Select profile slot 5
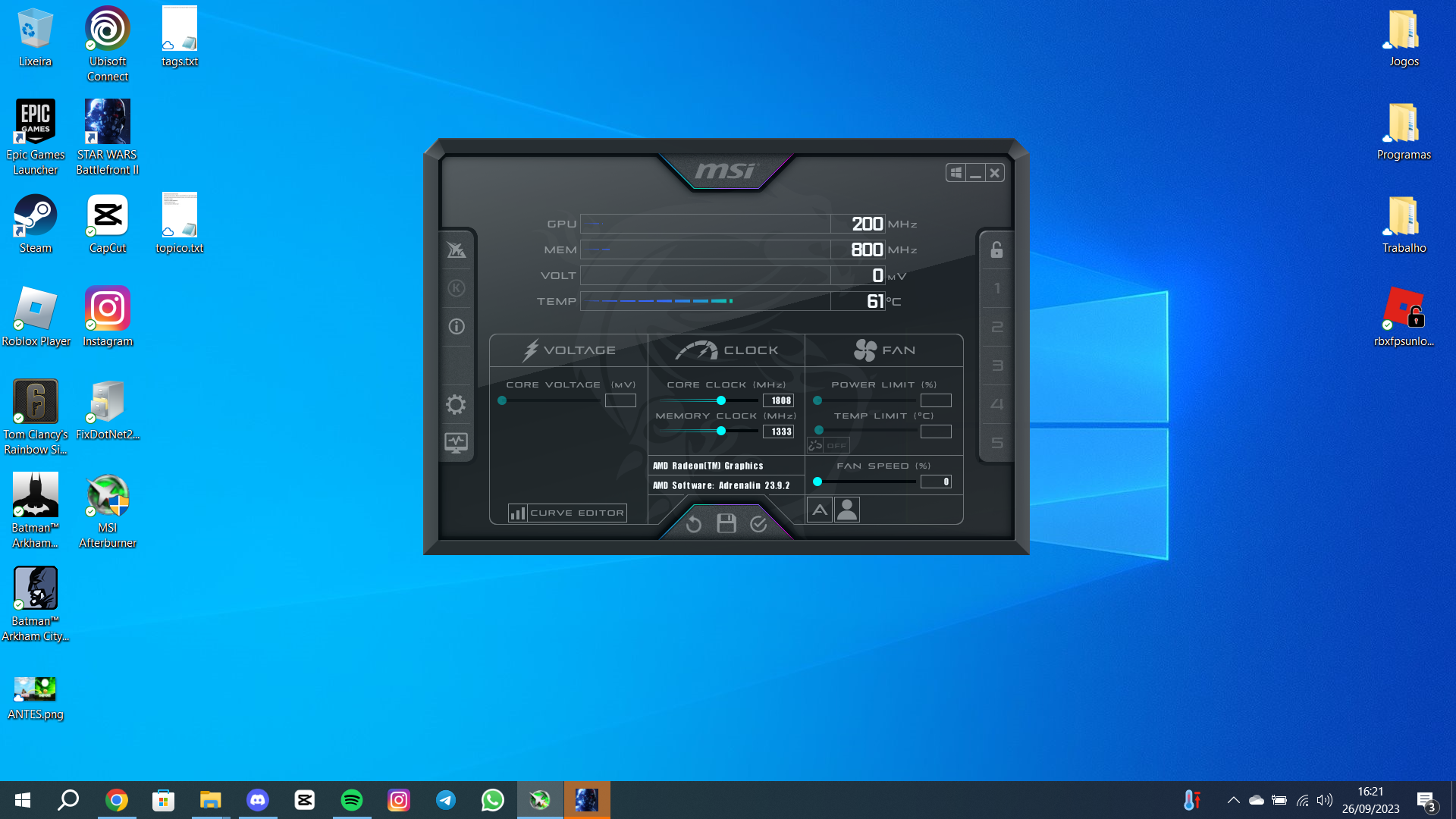Image resolution: width=1456 pixels, height=819 pixels. point(996,443)
